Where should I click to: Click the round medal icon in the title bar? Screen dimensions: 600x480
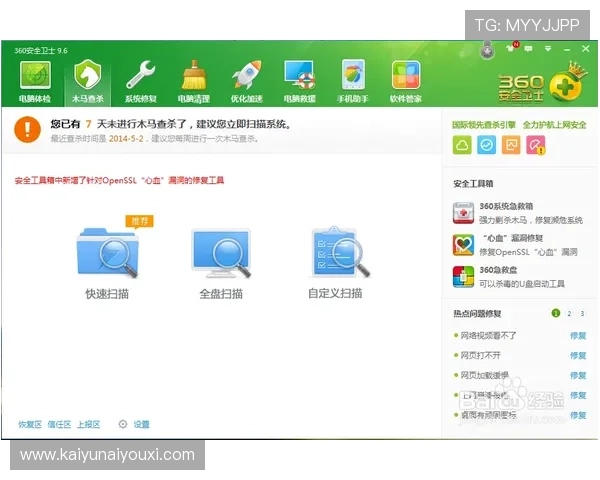pyautogui.click(x=487, y=52)
